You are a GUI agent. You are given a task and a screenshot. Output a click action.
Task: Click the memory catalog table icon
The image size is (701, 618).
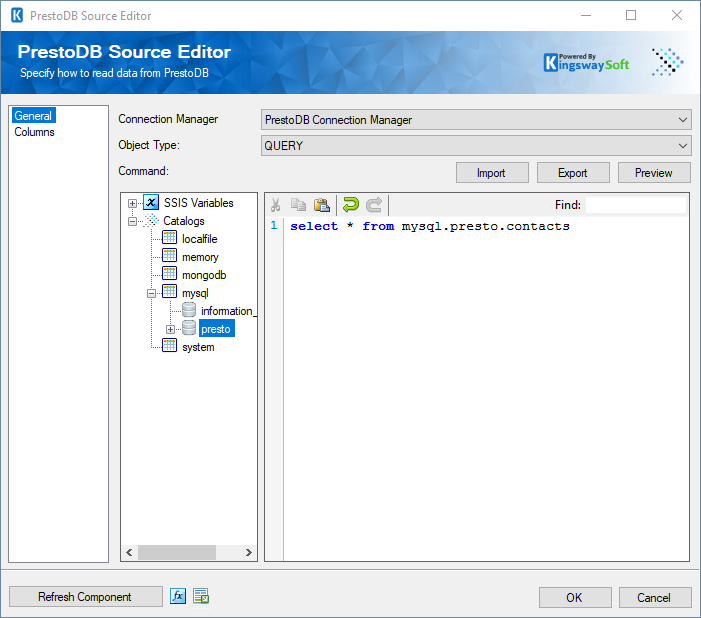(x=169, y=256)
